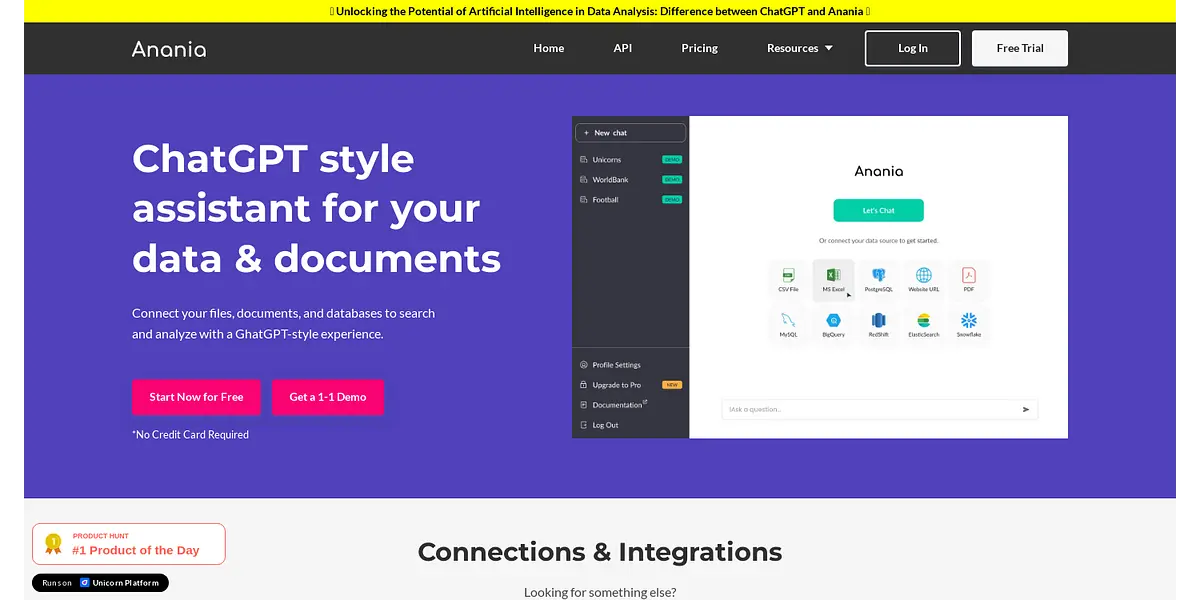Click the Log In button
Screen dimensions: 1200x600
click(912, 48)
